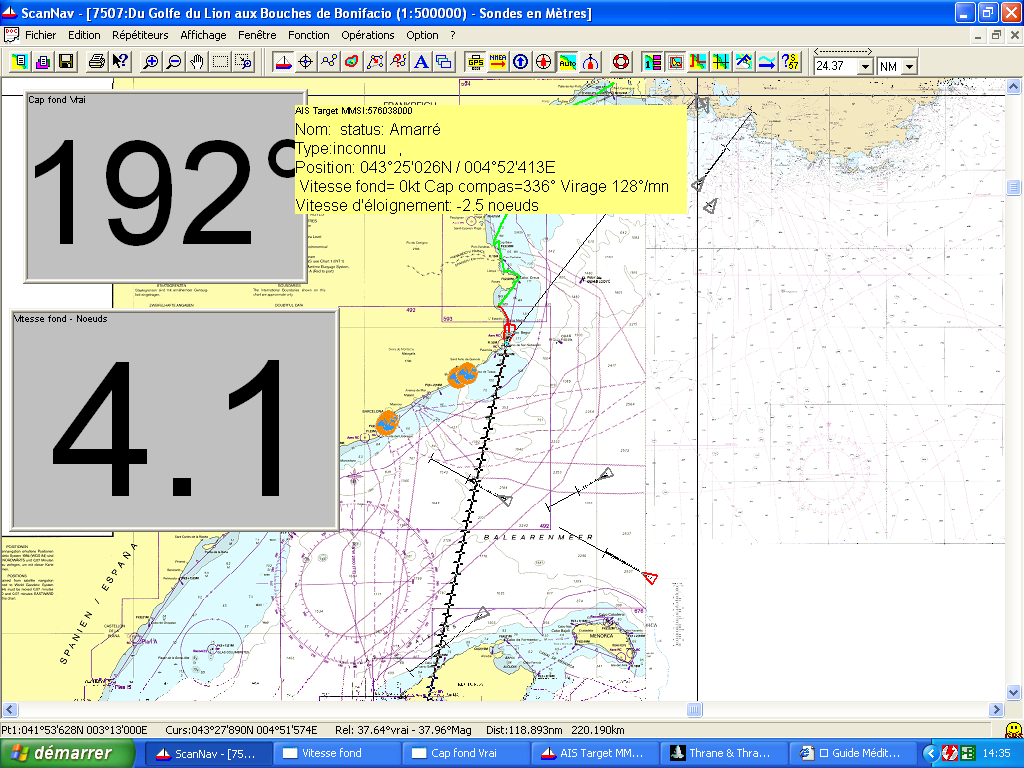The image size is (1024, 768).
Task: Open chart file icon in toolbar
Action: pos(19,62)
